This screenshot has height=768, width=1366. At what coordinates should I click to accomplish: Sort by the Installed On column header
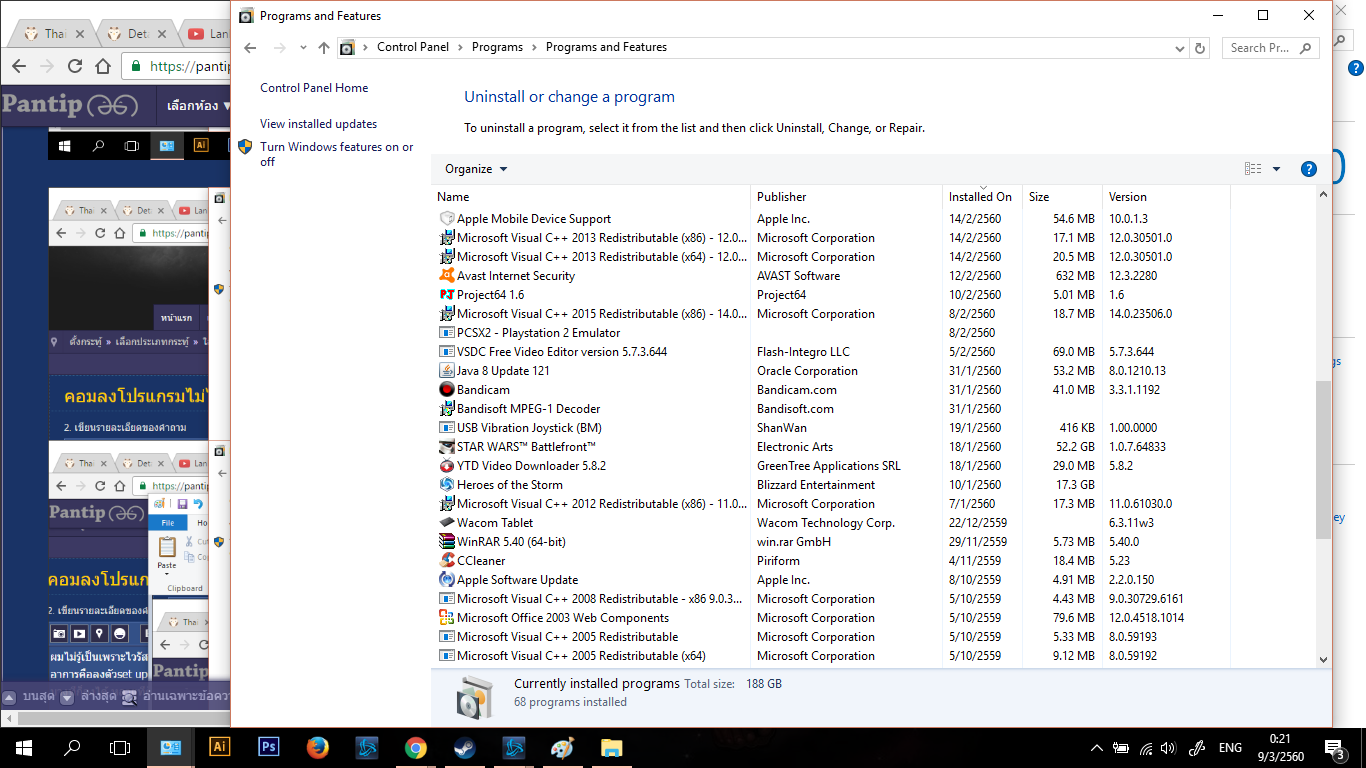[982, 197]
